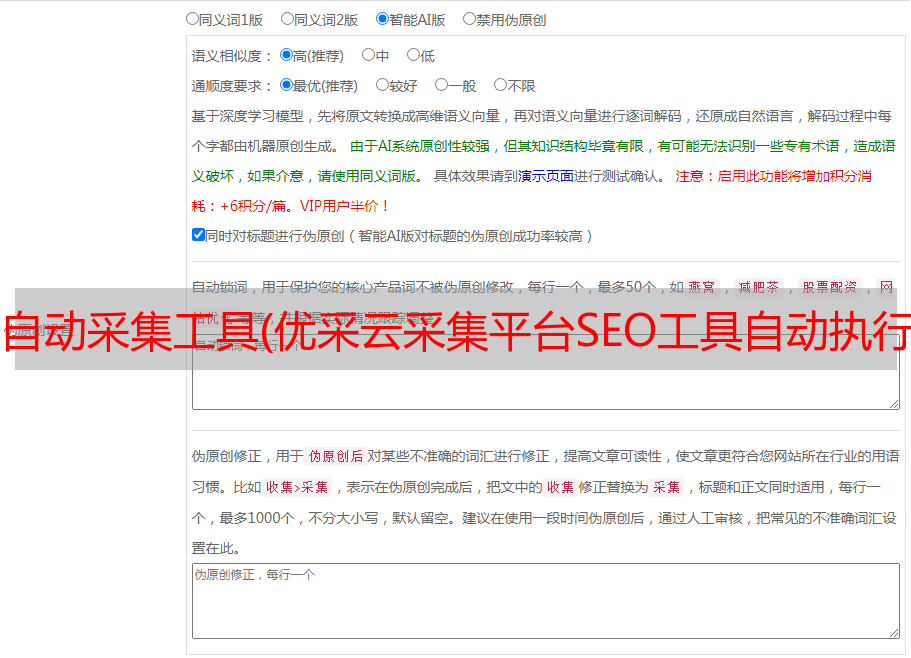The image size is (911, 658).
Task: Set 语义相似度 to 中
Action: pos(368,55)
